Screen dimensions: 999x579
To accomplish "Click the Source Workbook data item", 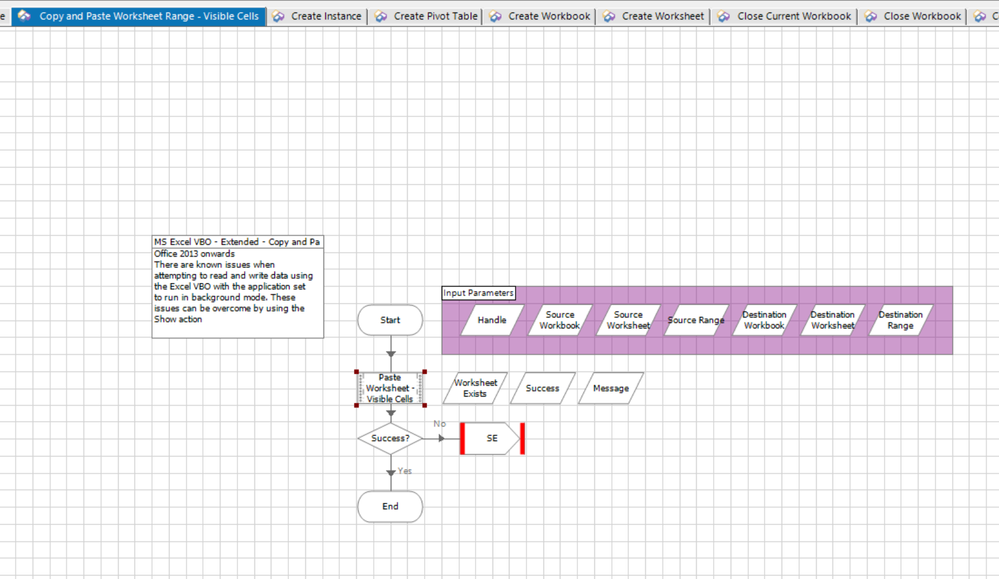I will click(x=560, y=320).
